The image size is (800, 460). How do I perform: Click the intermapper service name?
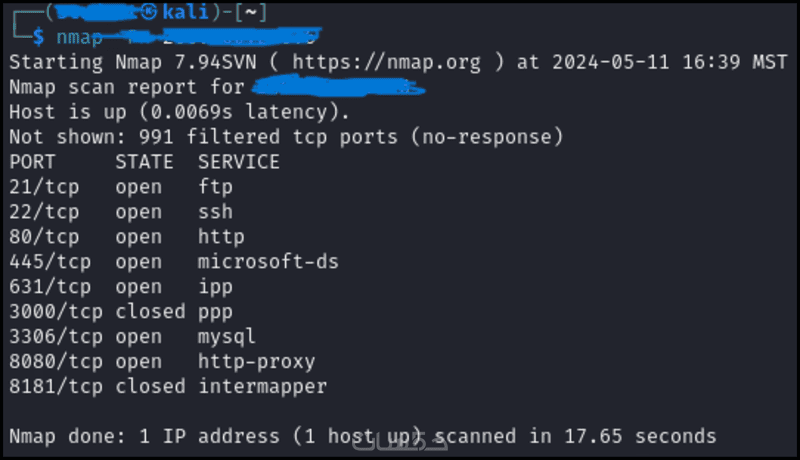pyautogui.click(x=262, y=386)
